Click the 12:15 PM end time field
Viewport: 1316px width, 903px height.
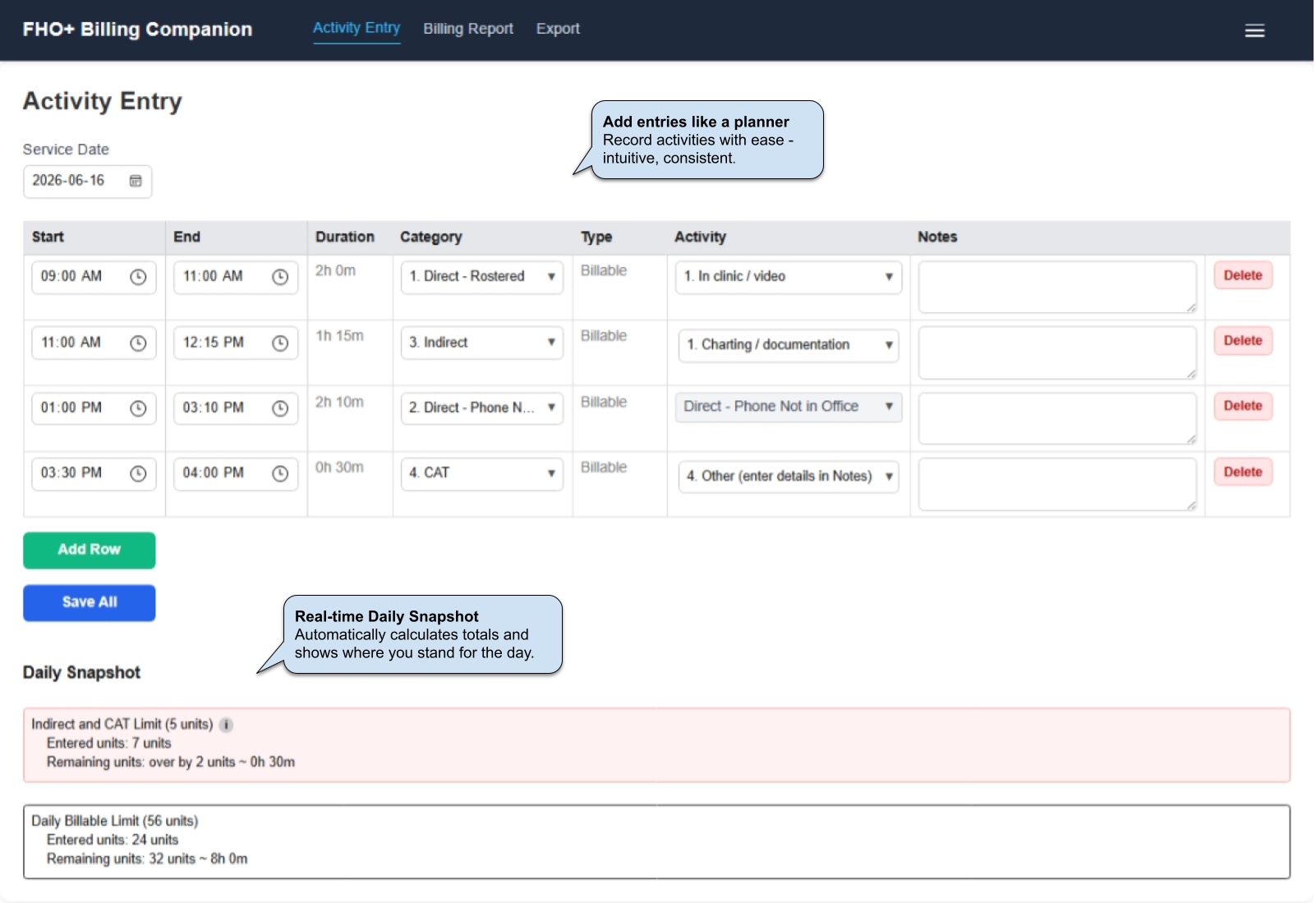(236, 343)
